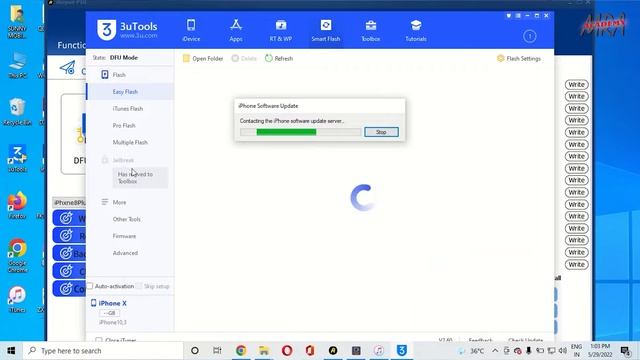640x360 pixels.
Task: Select iTunes Flash in the sidebar
Action: tap(128, 109)
